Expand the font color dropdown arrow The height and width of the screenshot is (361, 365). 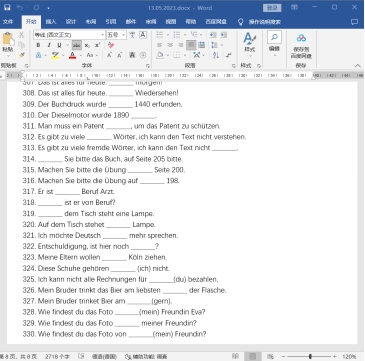coord(80,55)
